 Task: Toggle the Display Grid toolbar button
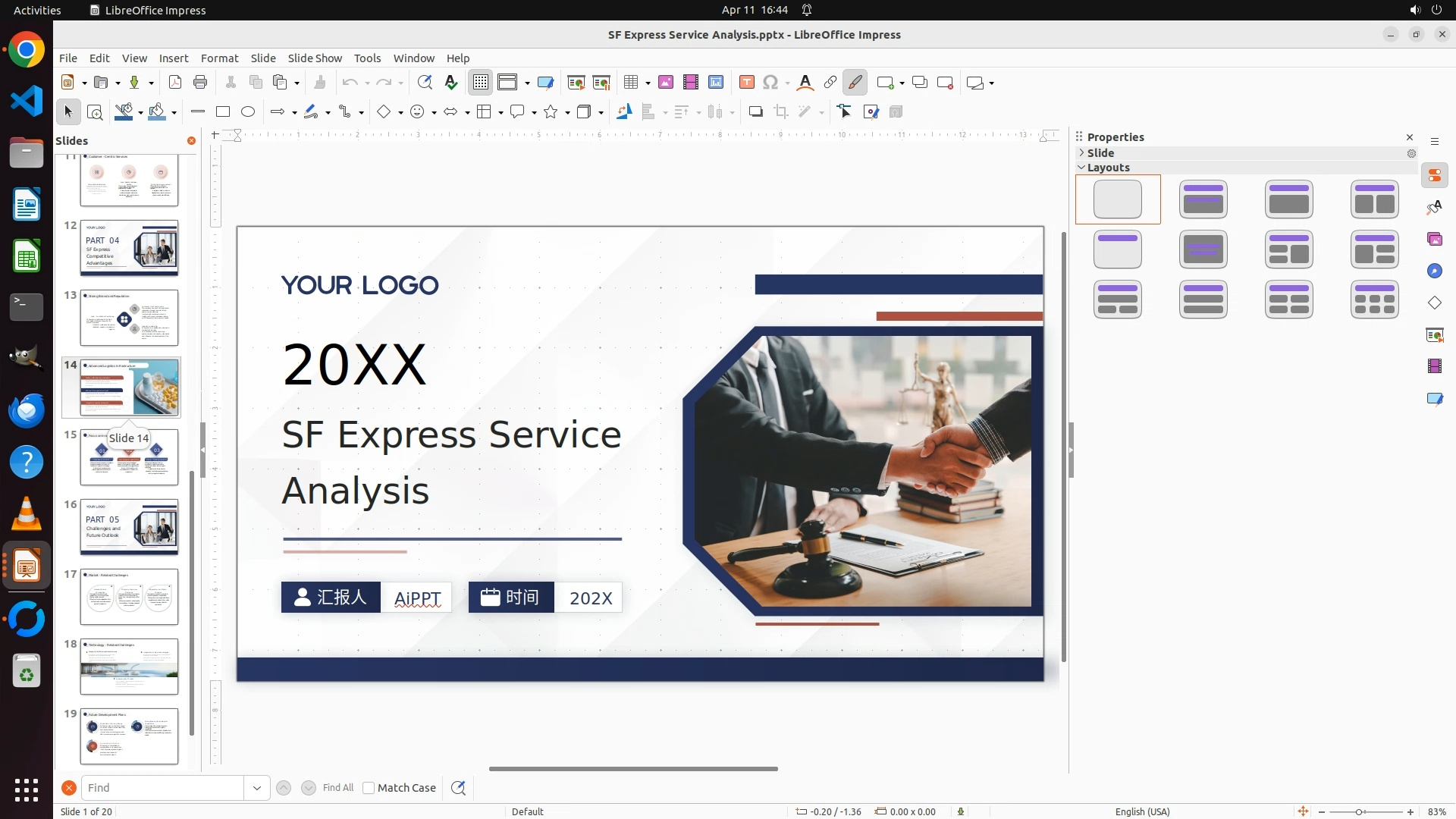481,83
